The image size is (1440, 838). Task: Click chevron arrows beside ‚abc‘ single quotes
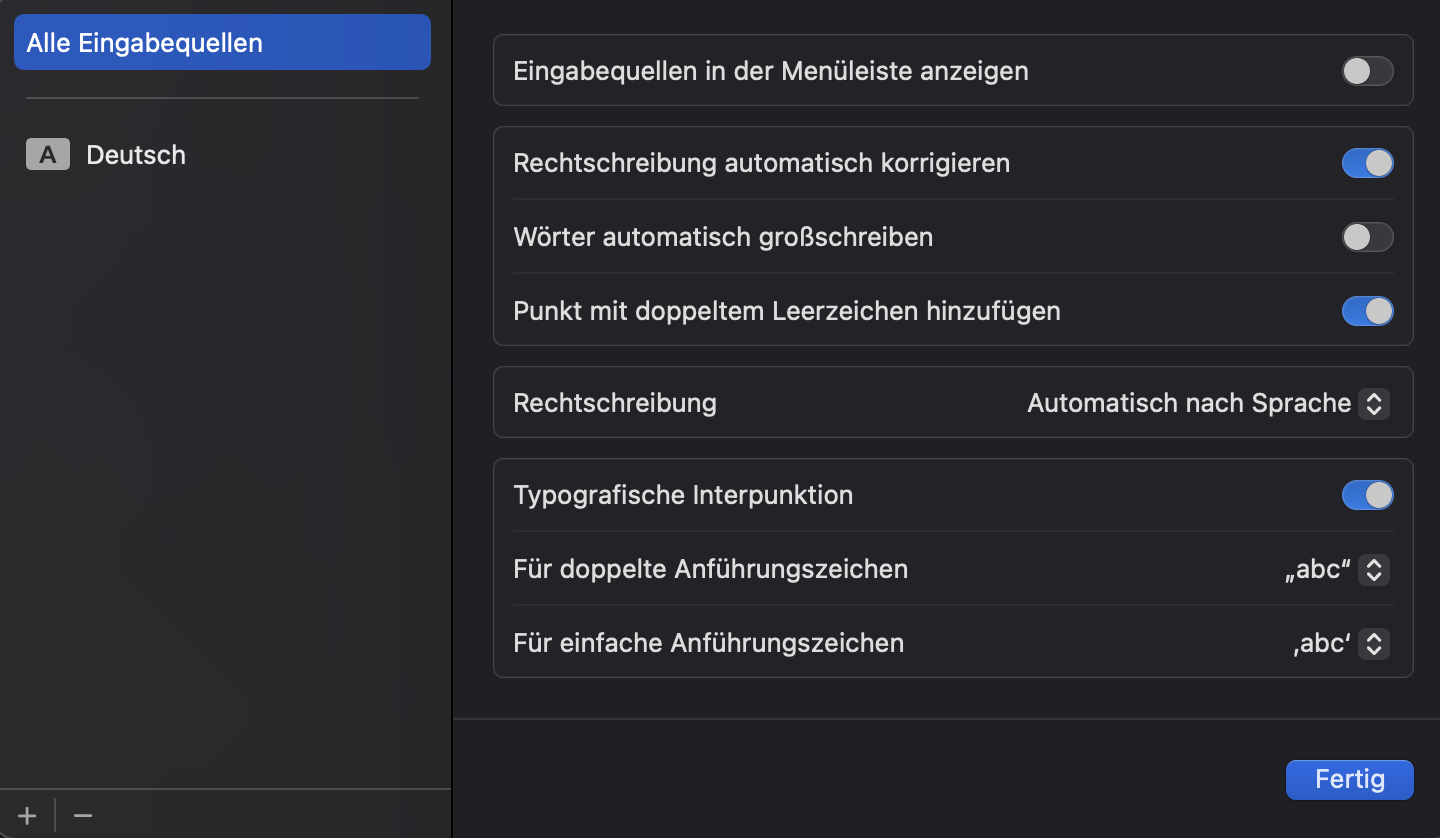(x=1374, y=643)
